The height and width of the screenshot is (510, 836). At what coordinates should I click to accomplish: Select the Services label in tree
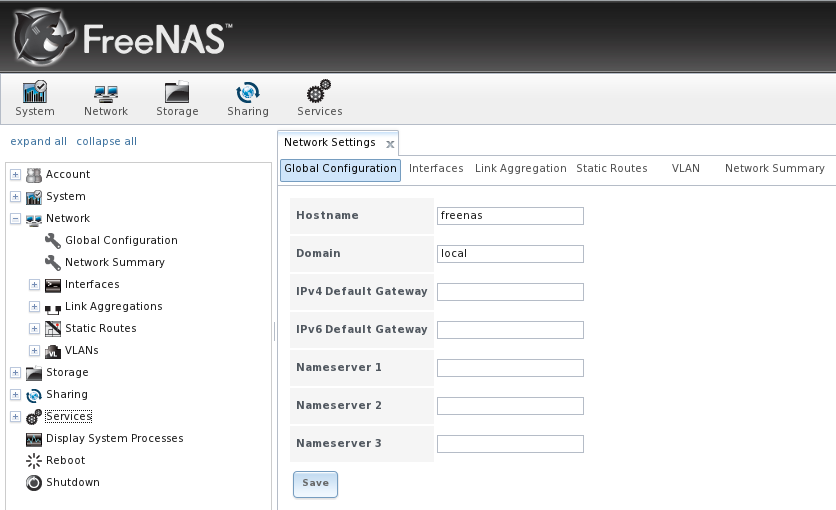69,416
